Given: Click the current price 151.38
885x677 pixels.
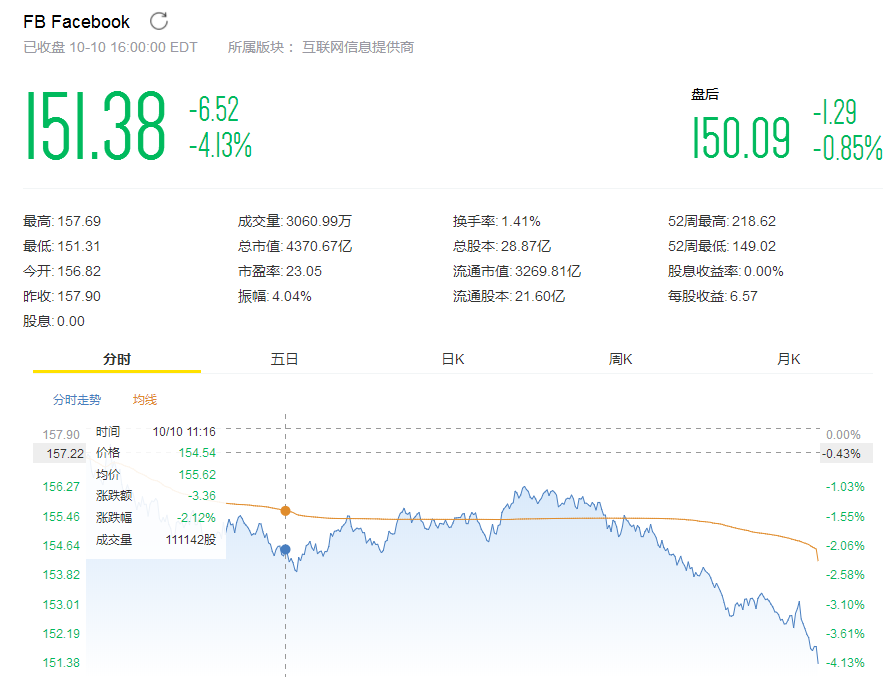Looking at the screenshot, I should (95, 126).
